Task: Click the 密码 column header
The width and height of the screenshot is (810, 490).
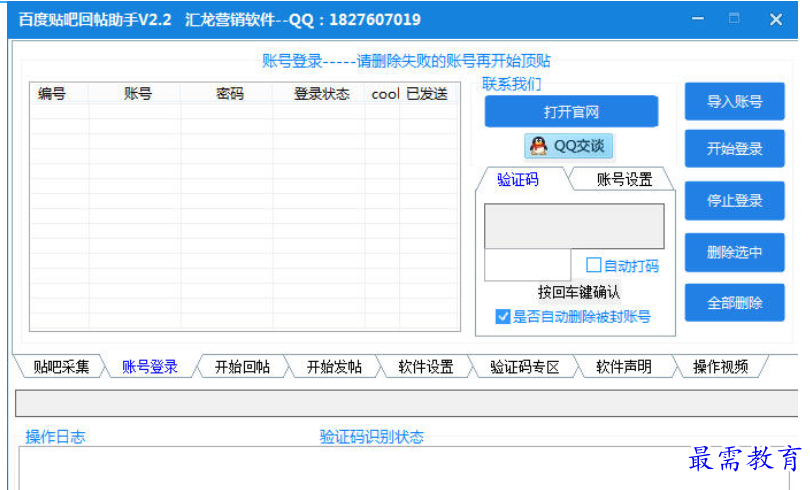Action: 227,94
